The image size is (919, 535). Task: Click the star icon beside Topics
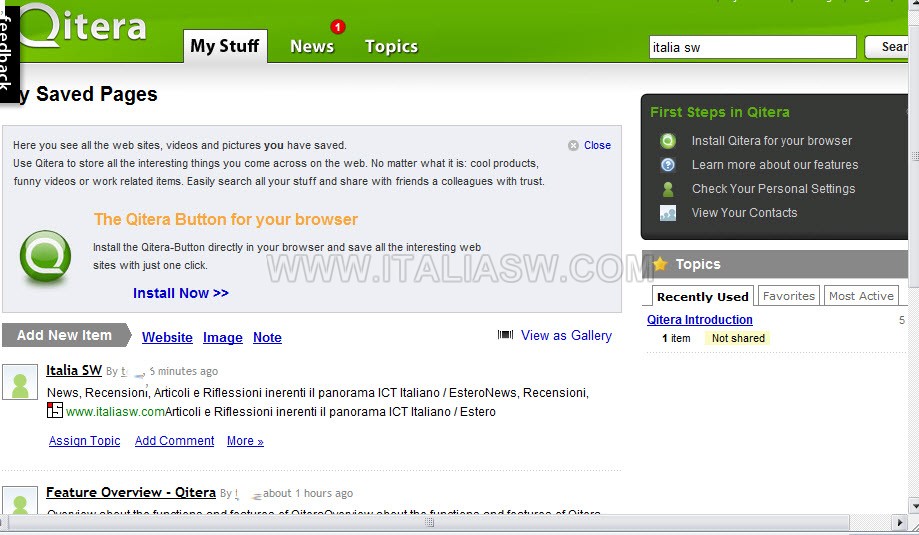pos(660,264)
